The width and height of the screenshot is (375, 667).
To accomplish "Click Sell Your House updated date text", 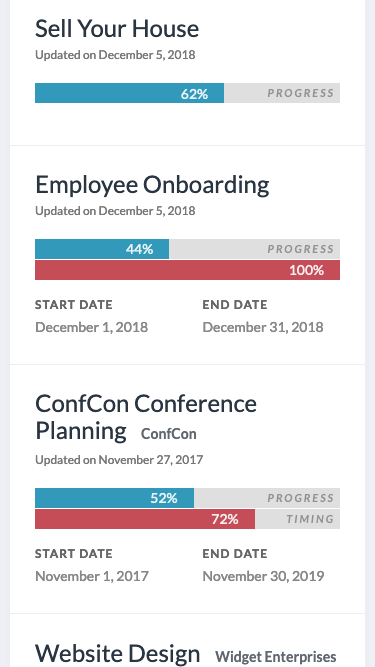I will click(x=115, y=55).
